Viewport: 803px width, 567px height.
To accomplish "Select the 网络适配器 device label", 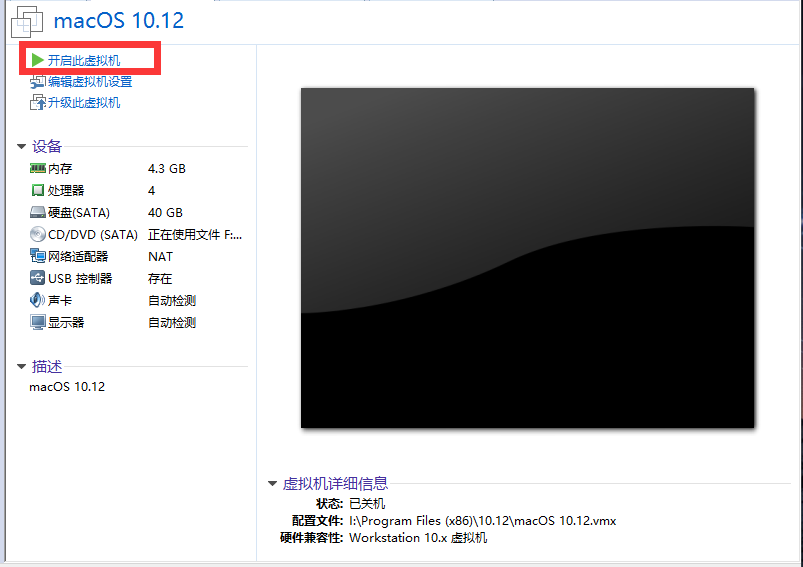I will pyautogui.click(x=78, y=257).
